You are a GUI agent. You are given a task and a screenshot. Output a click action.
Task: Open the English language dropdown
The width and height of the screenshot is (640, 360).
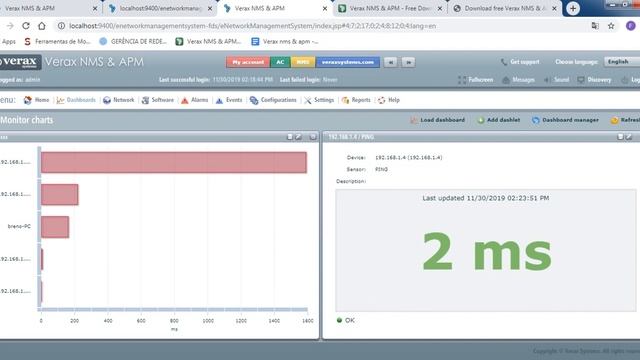[622, 62]
